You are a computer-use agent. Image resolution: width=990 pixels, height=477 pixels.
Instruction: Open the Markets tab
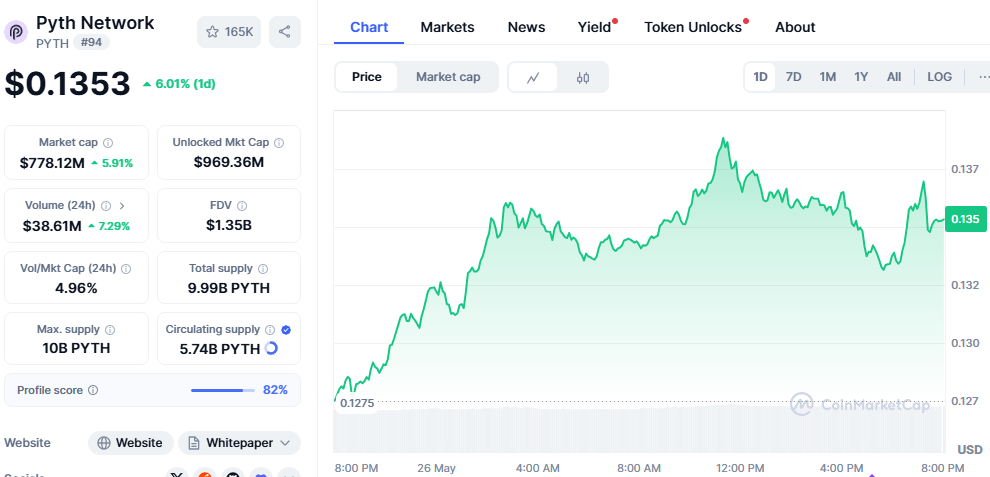tap(447, 27)
